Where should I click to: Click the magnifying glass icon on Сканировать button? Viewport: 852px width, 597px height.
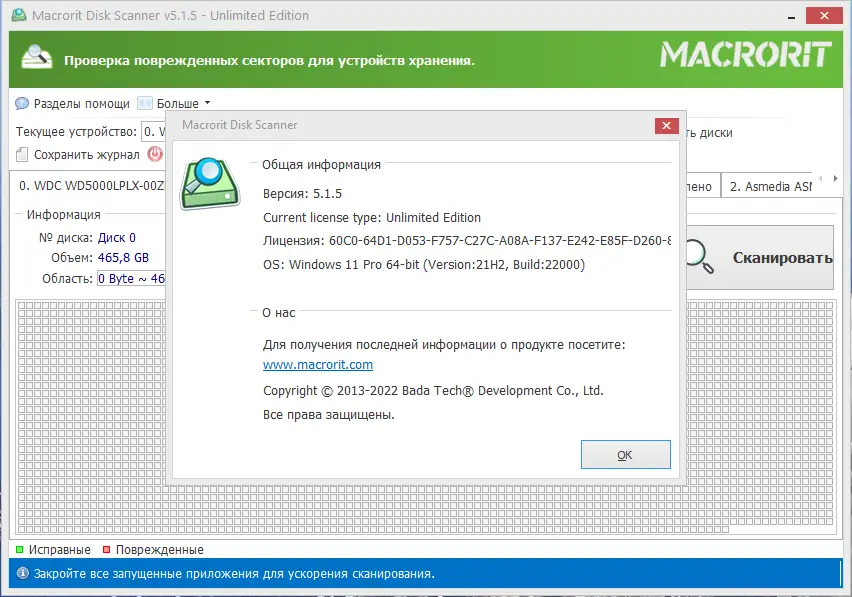pyautogui.click(x=698, y=257)
